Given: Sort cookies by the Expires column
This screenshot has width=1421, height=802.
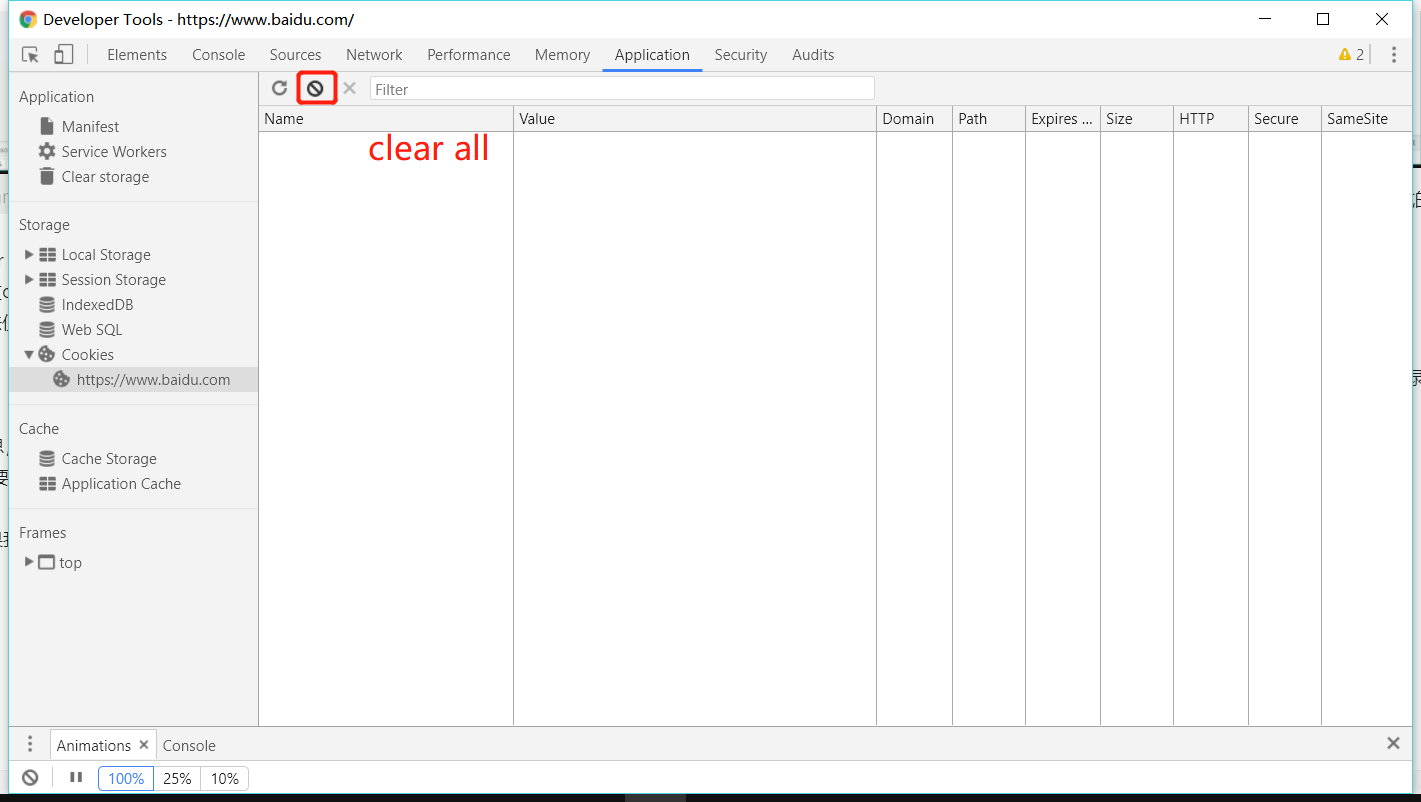Looking at the screenshot, I should [x=1063, y=119].
